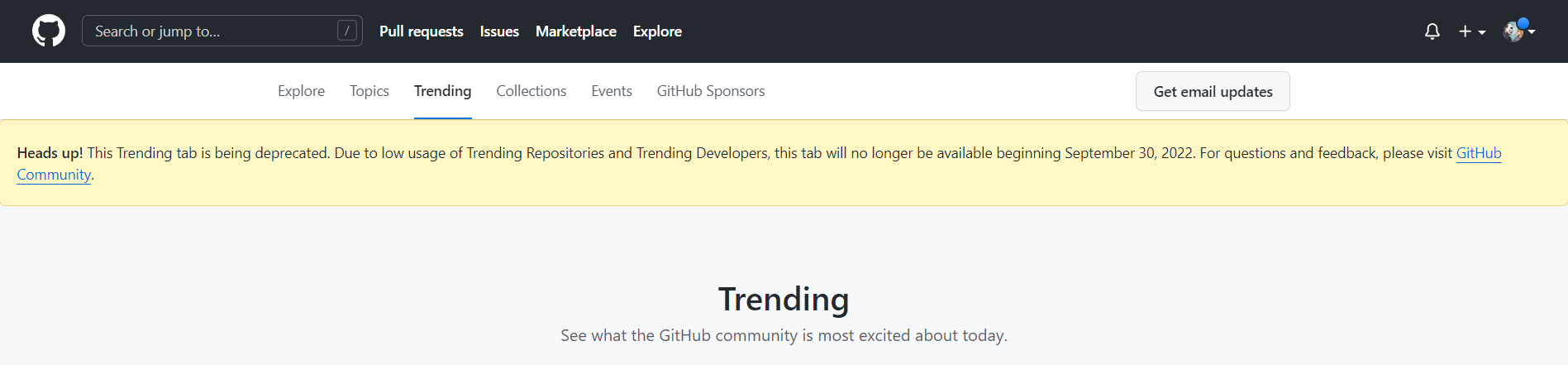Go to Pull requests in header
The height and width of the screenshot is (365, 1568).
click(x=421, y=31)
